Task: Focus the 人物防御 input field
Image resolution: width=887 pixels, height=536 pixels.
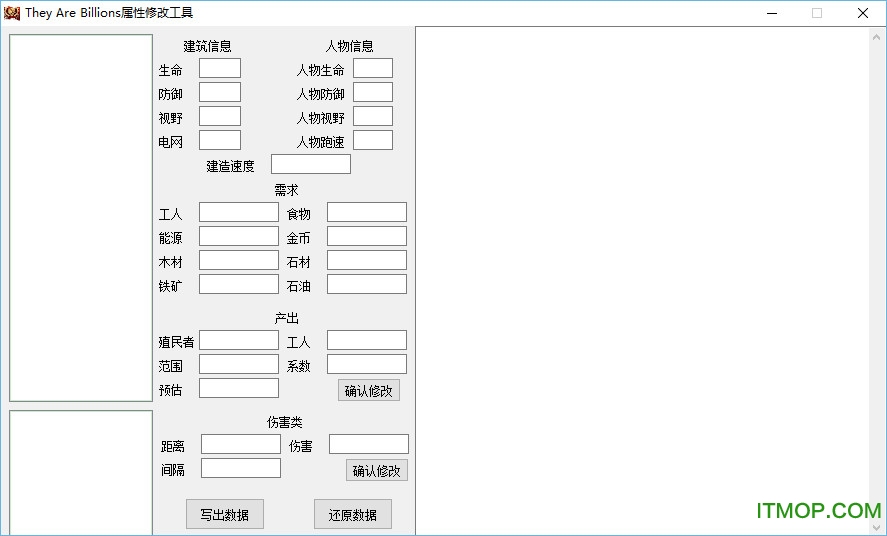Action: coord(373,92)
